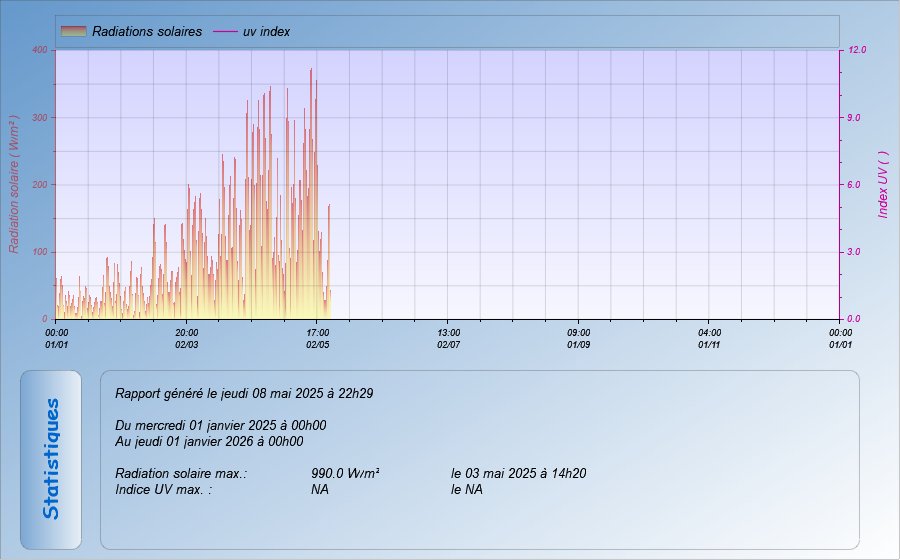Viewport: 900px width, 560px height.
Task: Click 'Du mercredi 01 janvier 2025 à 00h00'
Action: 220,426
